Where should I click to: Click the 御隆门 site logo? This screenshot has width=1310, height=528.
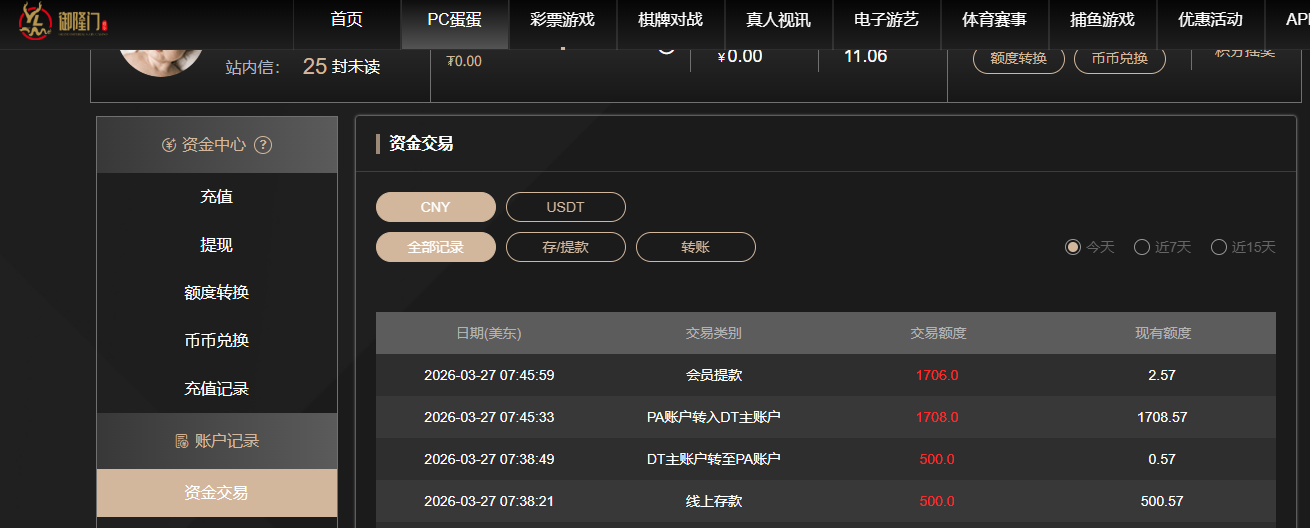click(63, 21)
